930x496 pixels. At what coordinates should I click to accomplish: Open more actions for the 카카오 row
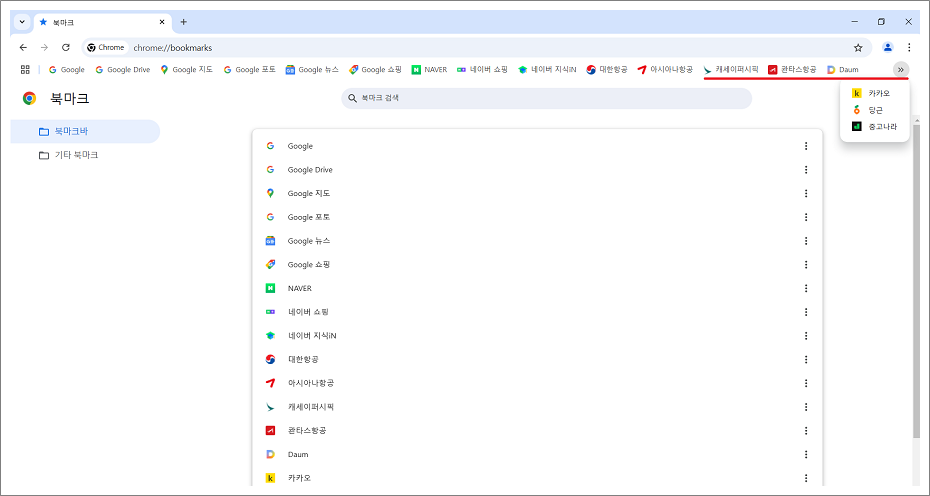[805, 478]
